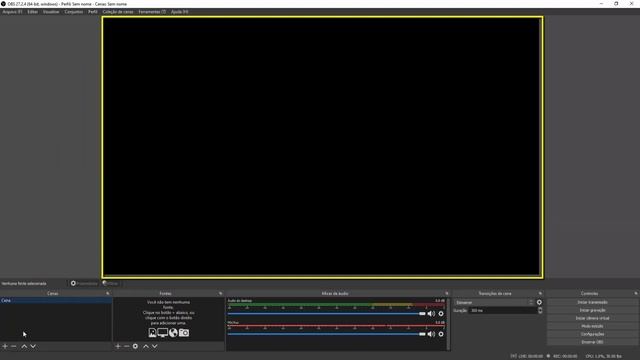The image size is (640, 360).
Task: Open Configurações from Controles panel
Action: click(592, 334)
